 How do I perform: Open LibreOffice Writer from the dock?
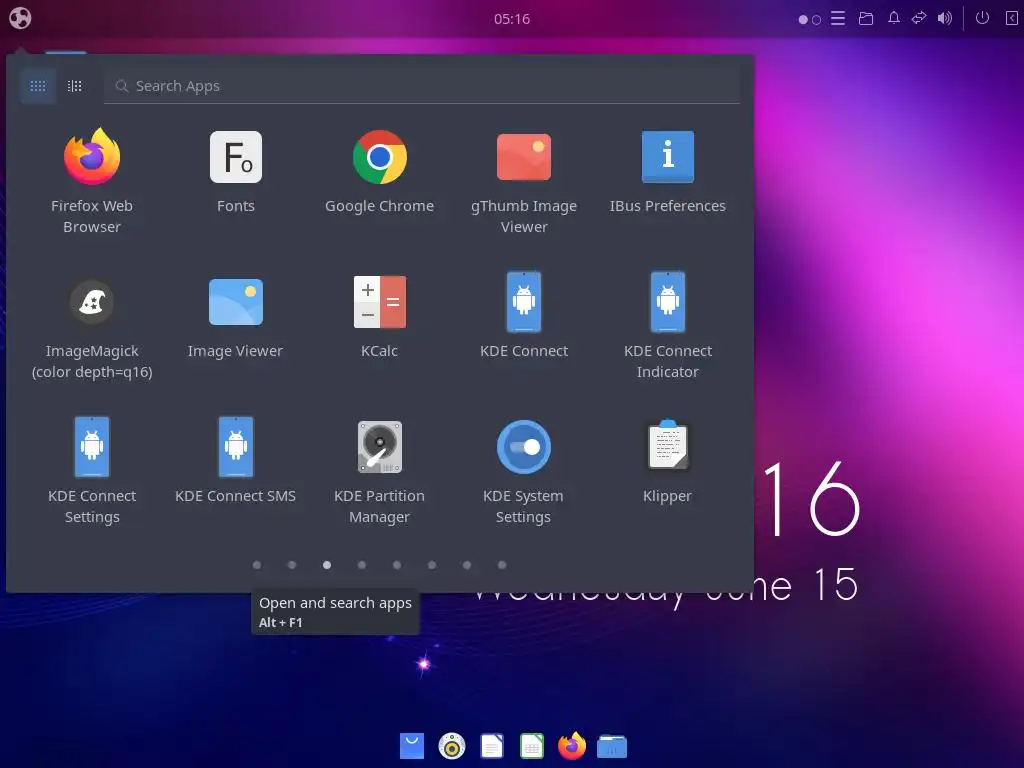[492, 746]
